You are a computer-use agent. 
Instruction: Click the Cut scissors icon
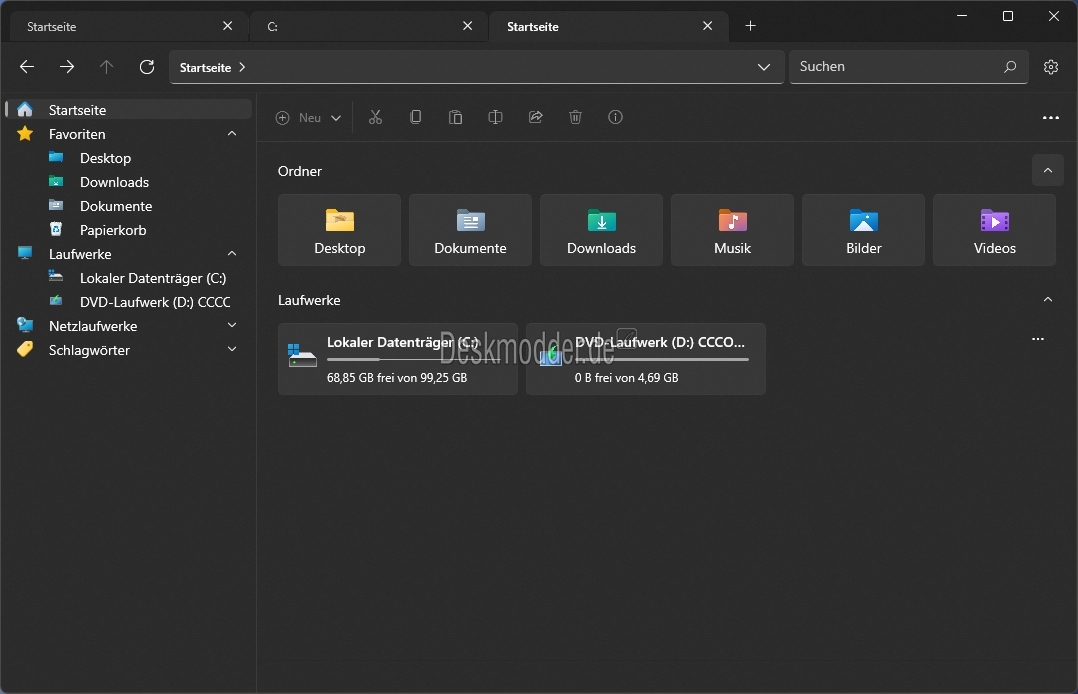(x=375, y=117)
